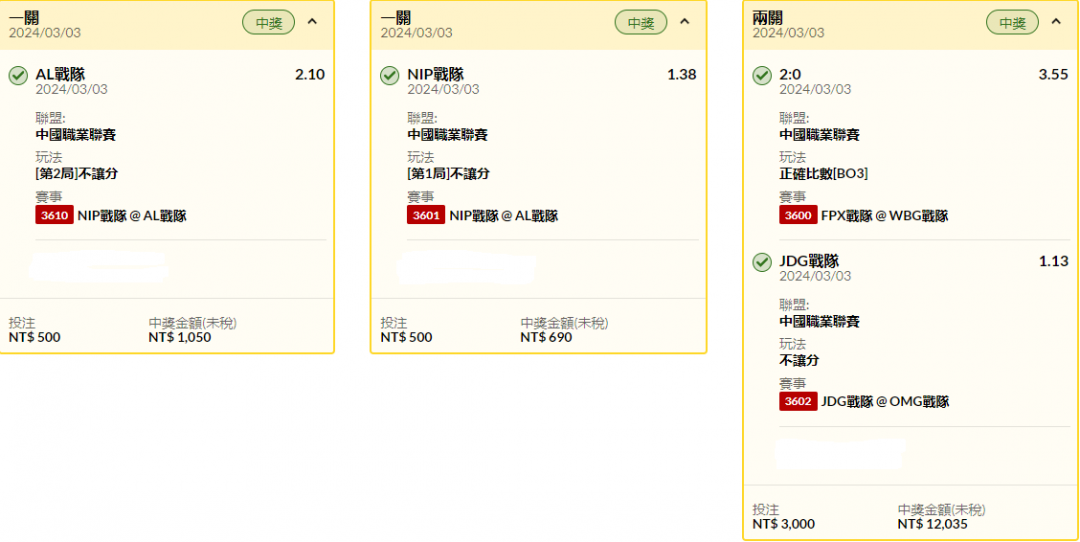Click 中獎 badge on the AL戰隊 ticket

269,23
